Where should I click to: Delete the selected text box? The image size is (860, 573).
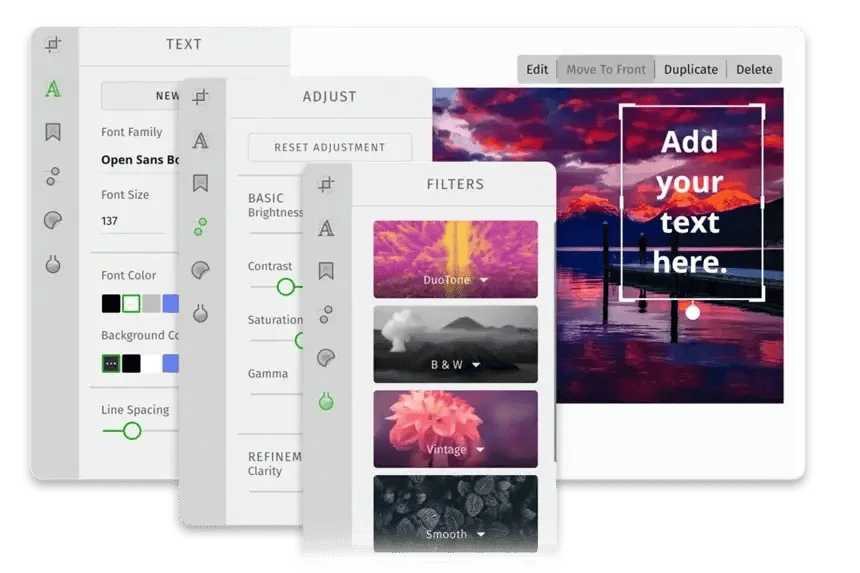754,70
